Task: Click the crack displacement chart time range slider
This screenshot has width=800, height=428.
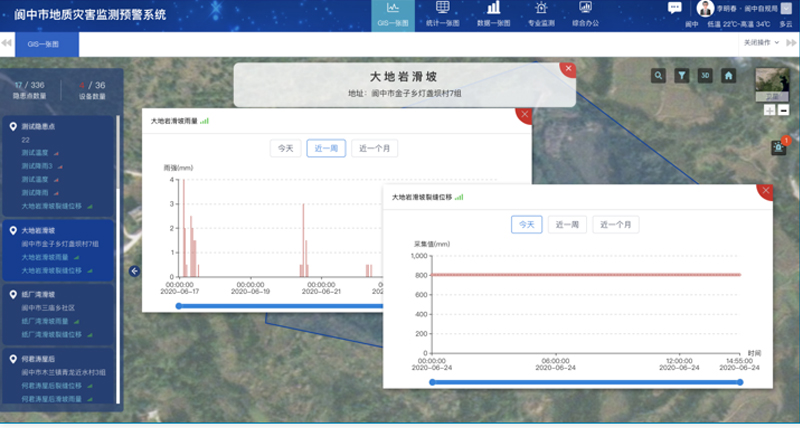Action: tap(585, 382)
